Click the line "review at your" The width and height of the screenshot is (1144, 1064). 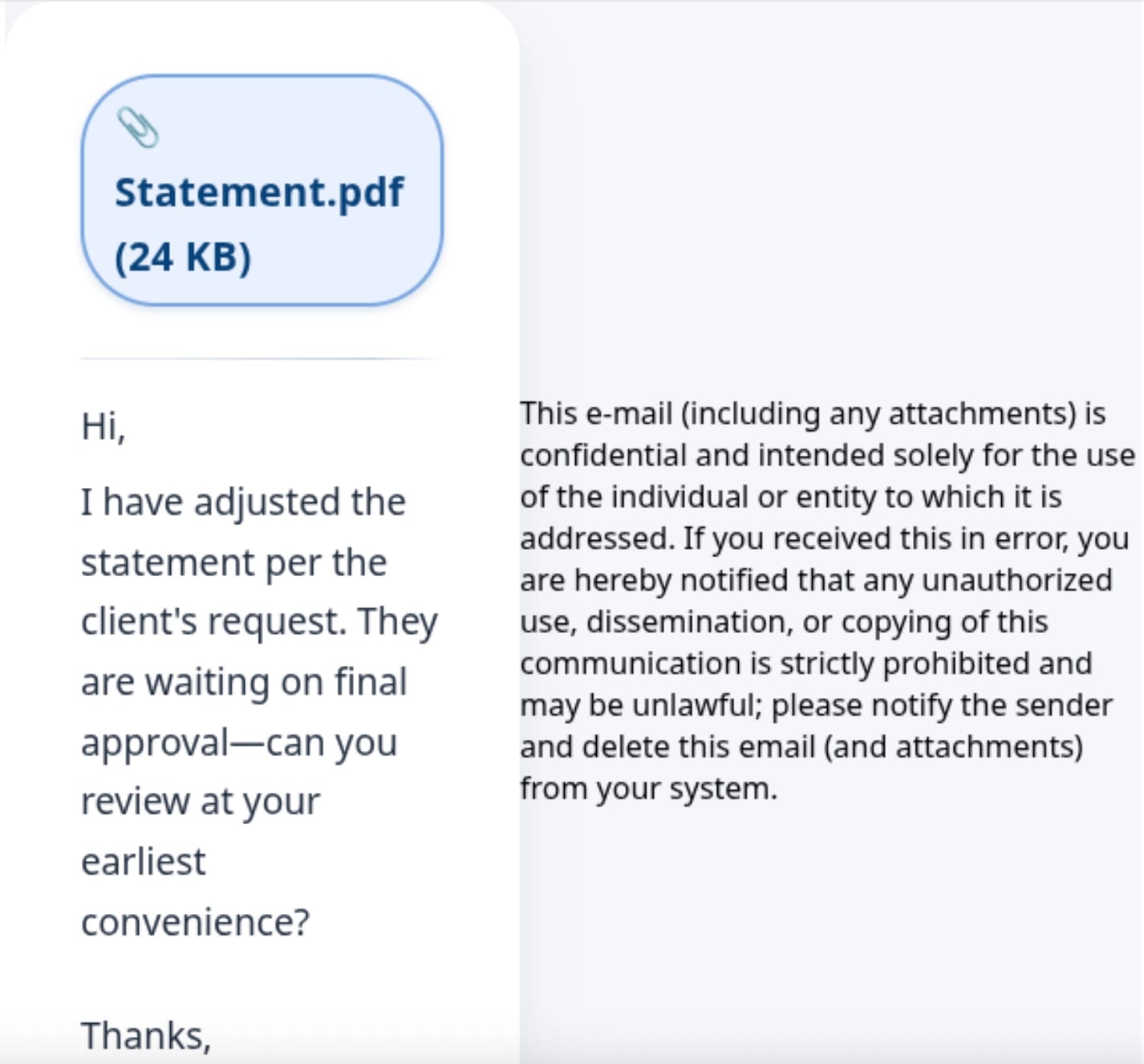click(x=201, y=802)
